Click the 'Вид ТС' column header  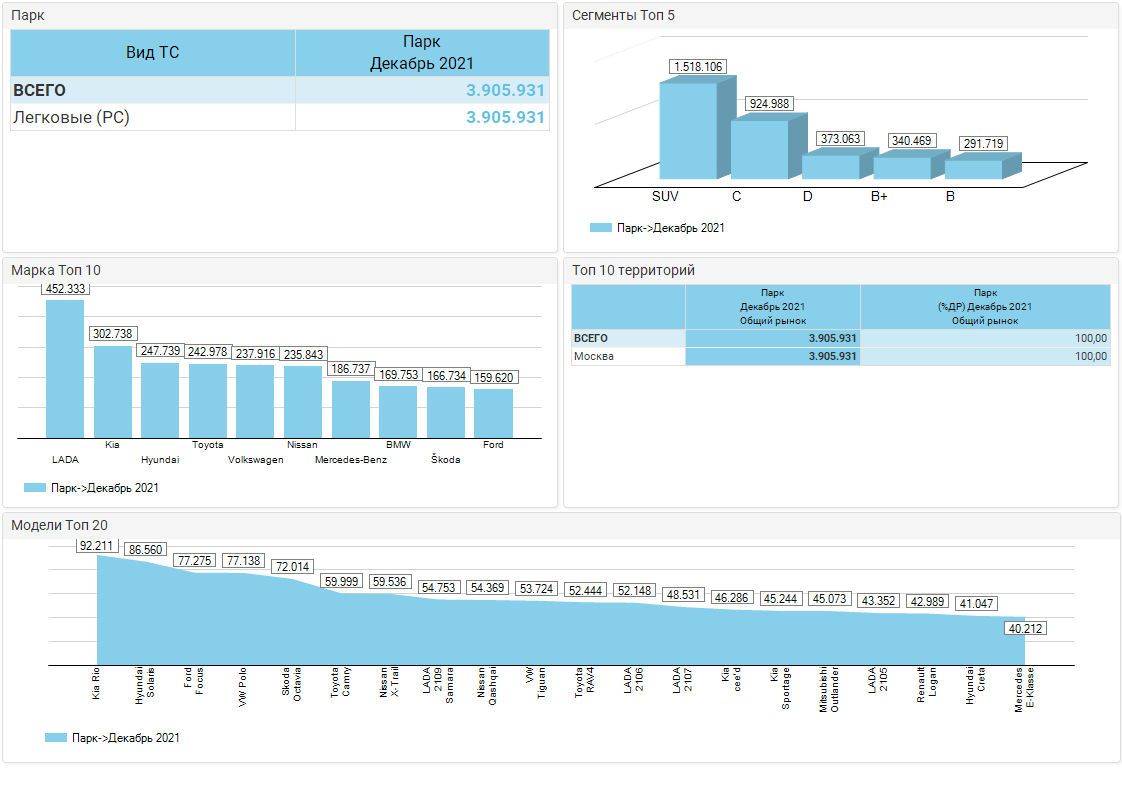click(x=153, y=52)
